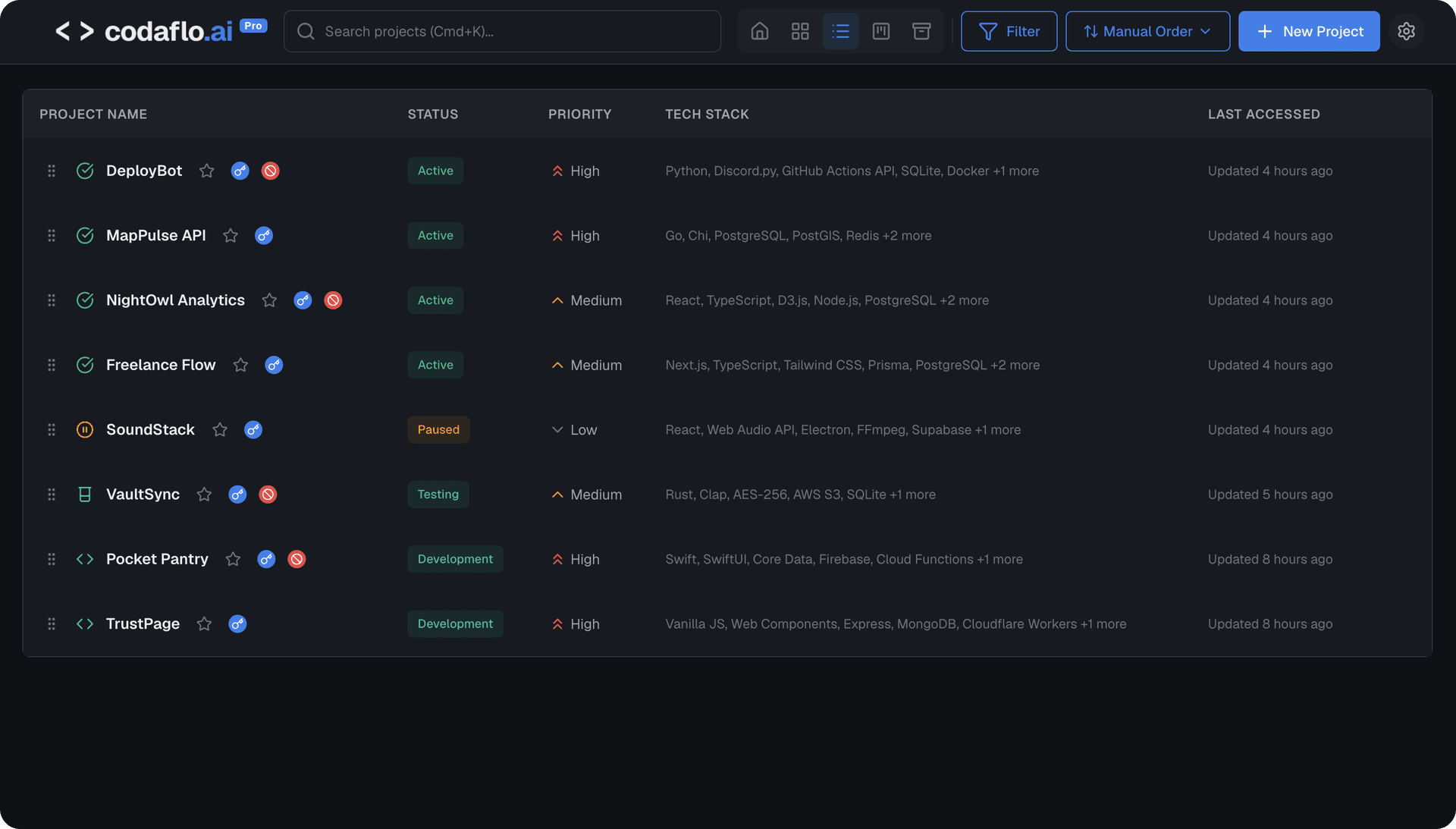Viewport: 1456px width, 829px height.
Task: Star Freelance Flow as a favorite
Action: (240, 365)
